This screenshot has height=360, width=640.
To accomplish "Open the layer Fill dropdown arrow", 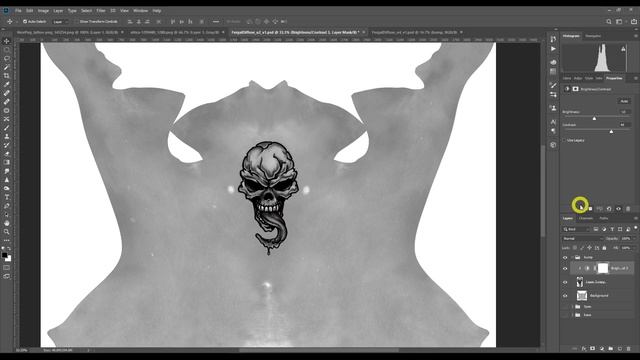I will pyautogui.click(x=634, y=248).
